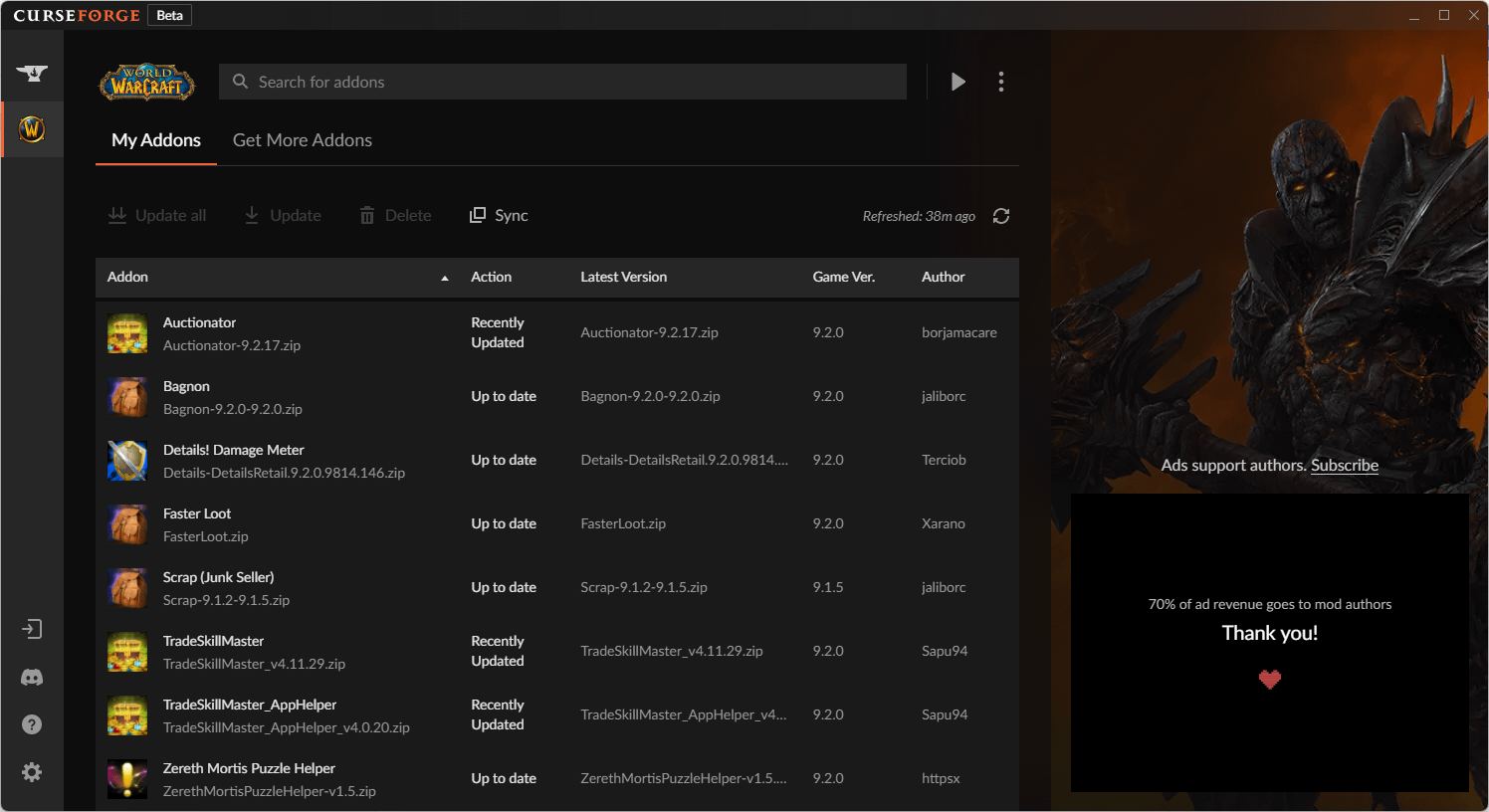Select the World of Warcraft sidebar icon
Screen dimensions: 1489x812
click(x=32, y=129)
